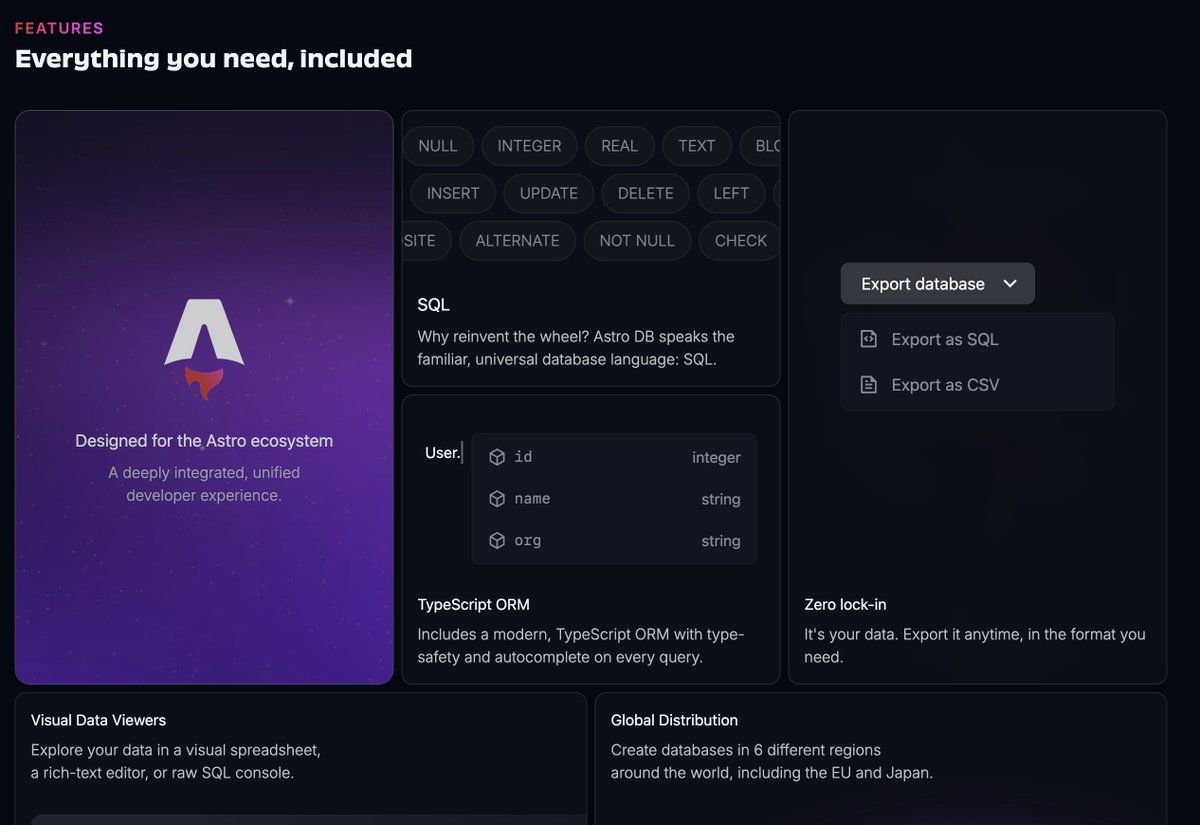Click the ALTERNATE keyword pill
Image resolution: width=1200 pixels, height=825 pixels.
pos(517,241)
